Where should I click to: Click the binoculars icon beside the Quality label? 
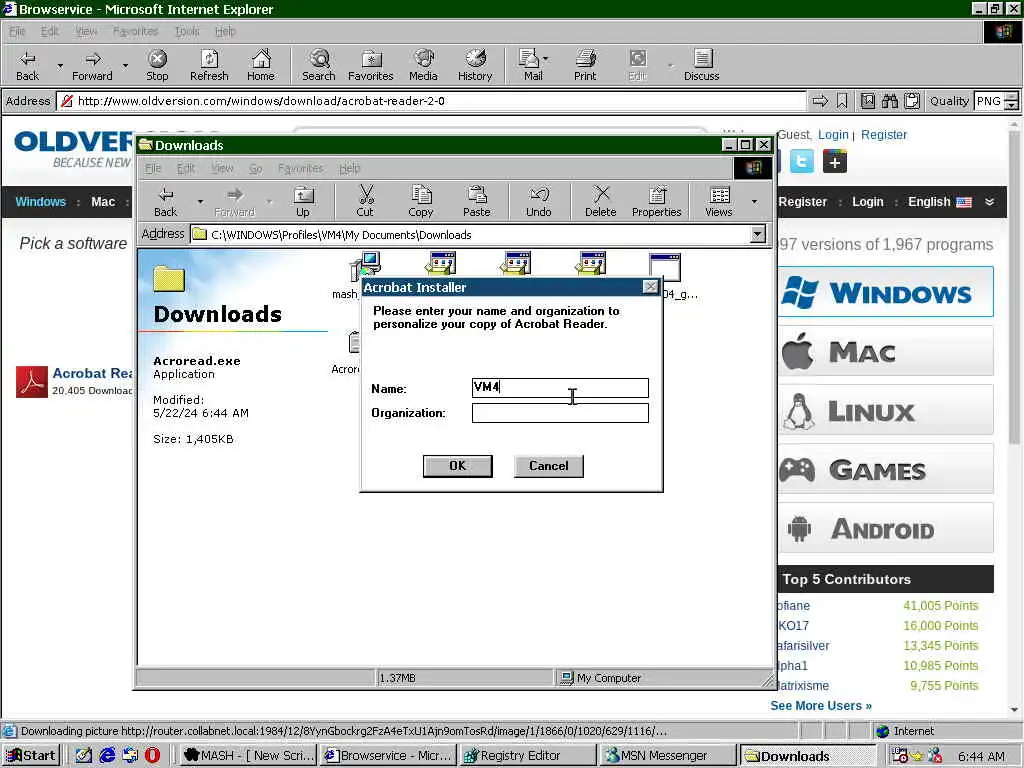tap(889, 101)
